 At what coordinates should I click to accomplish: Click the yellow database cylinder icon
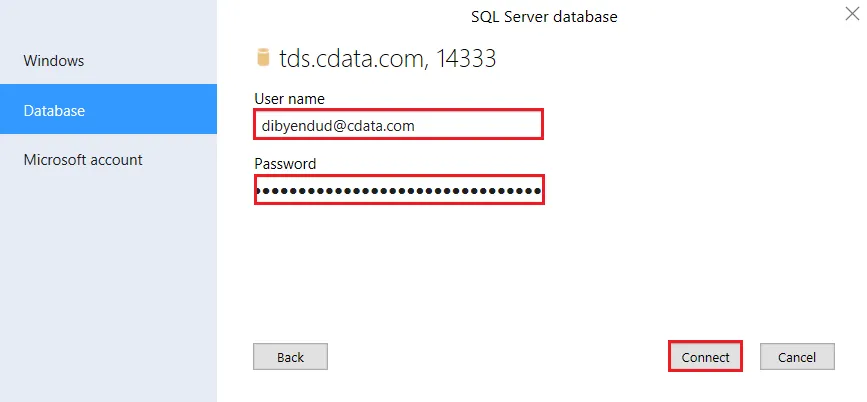point(264,58)
